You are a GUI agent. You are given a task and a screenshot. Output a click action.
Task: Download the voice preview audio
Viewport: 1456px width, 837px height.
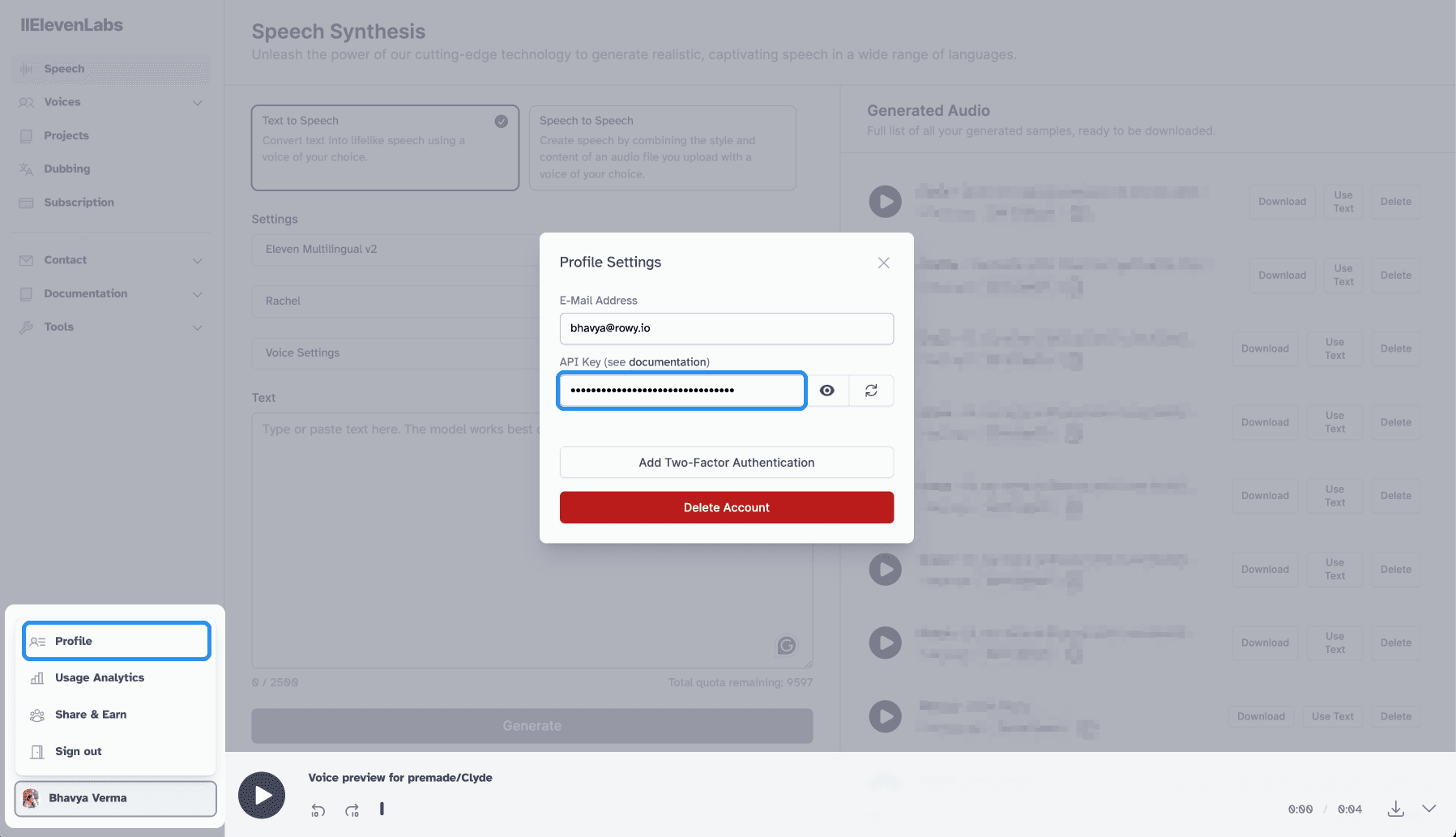1395,809
